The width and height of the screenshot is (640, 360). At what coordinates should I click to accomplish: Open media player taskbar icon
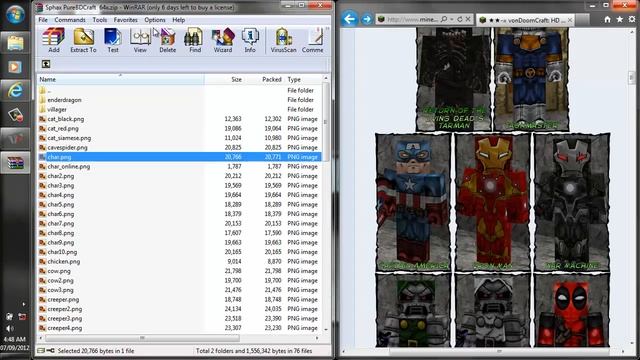point(15,67)
